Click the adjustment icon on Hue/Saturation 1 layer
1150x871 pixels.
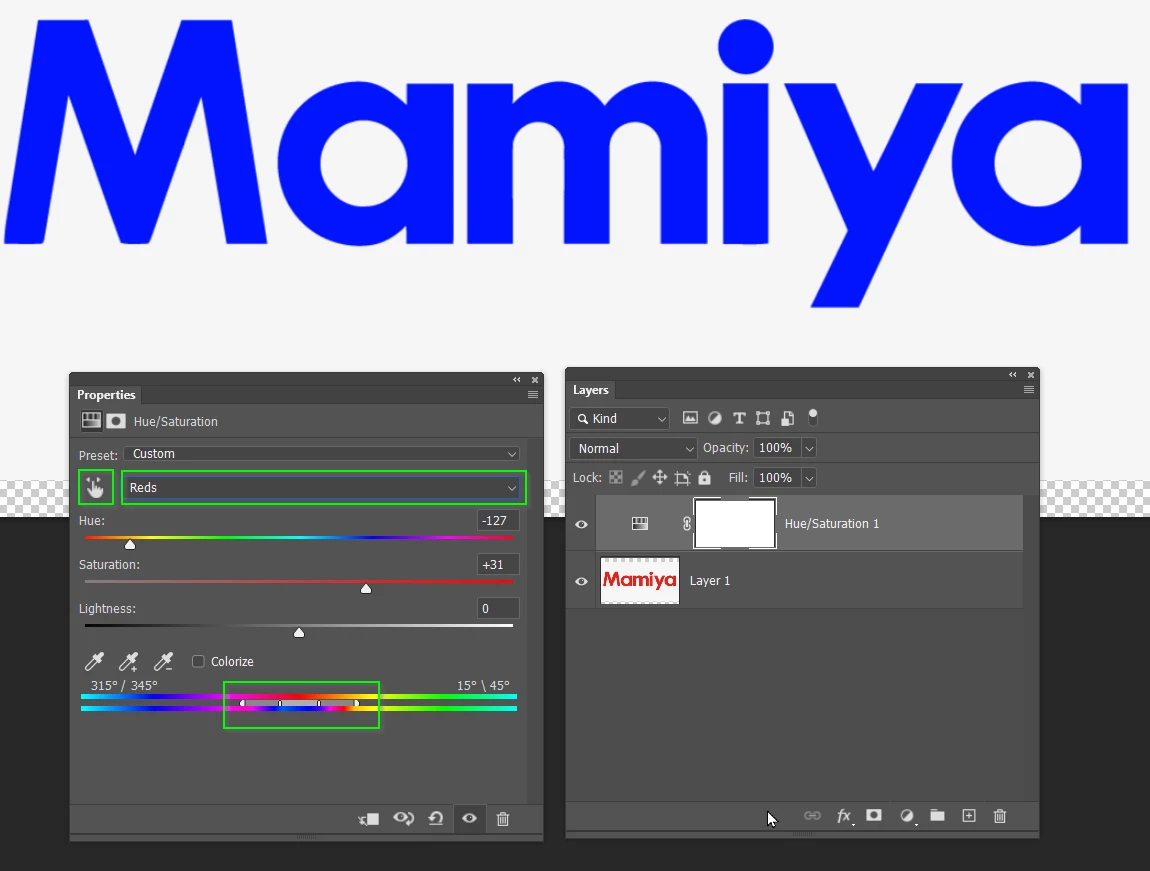640,523
